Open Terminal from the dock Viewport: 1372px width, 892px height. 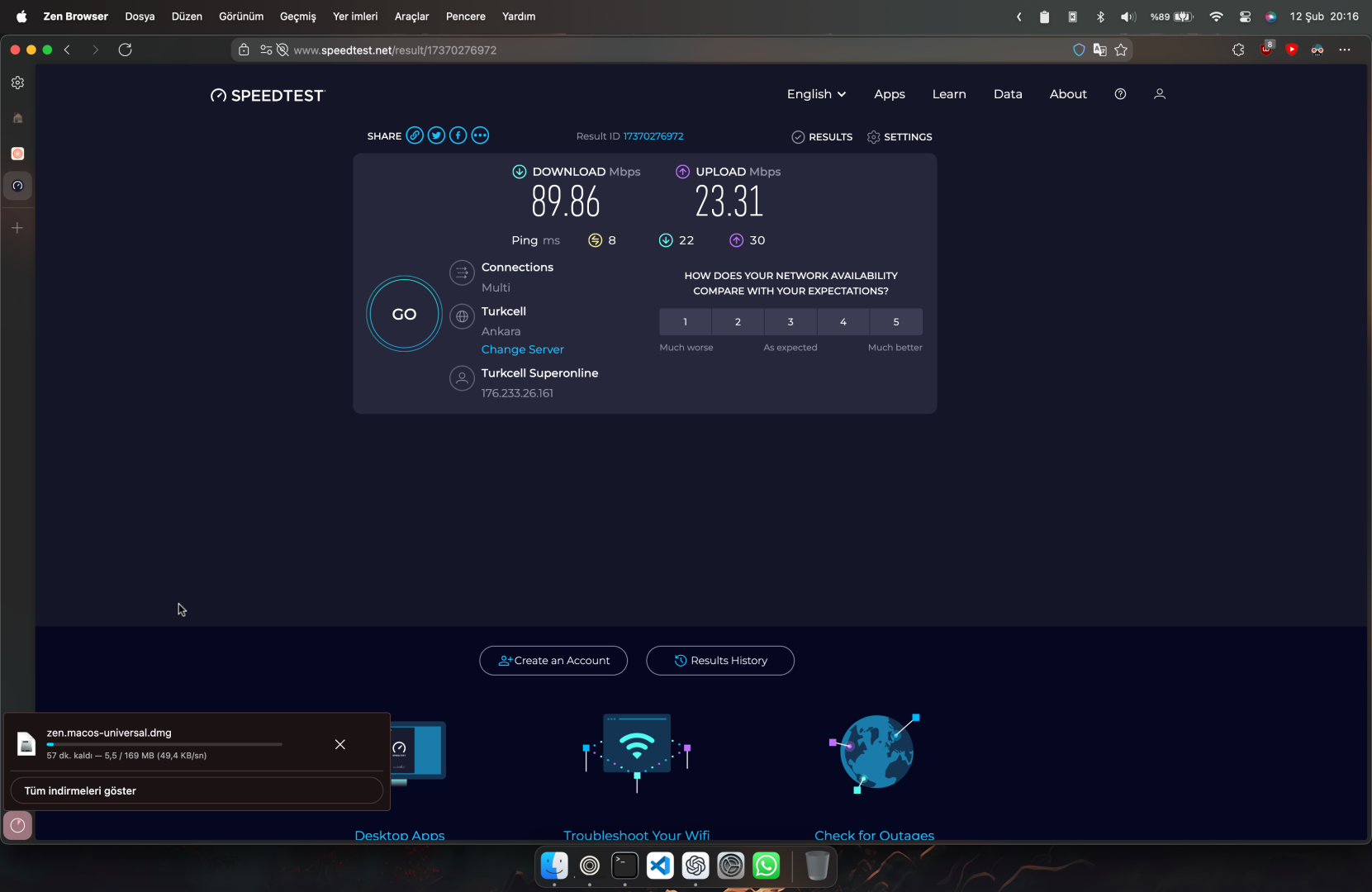(x=624, y=866)
